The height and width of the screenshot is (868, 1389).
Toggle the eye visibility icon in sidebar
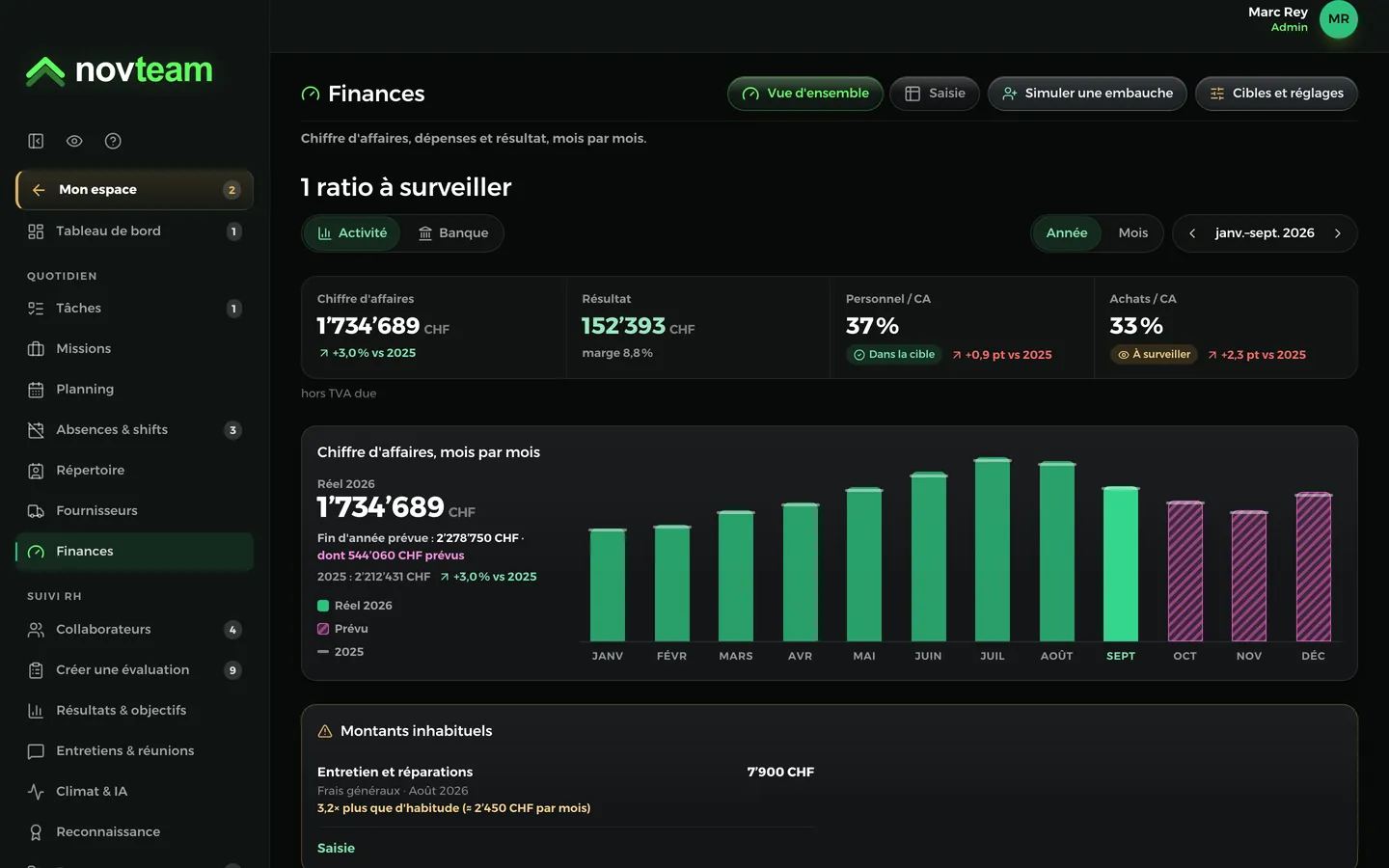[74, 141]
